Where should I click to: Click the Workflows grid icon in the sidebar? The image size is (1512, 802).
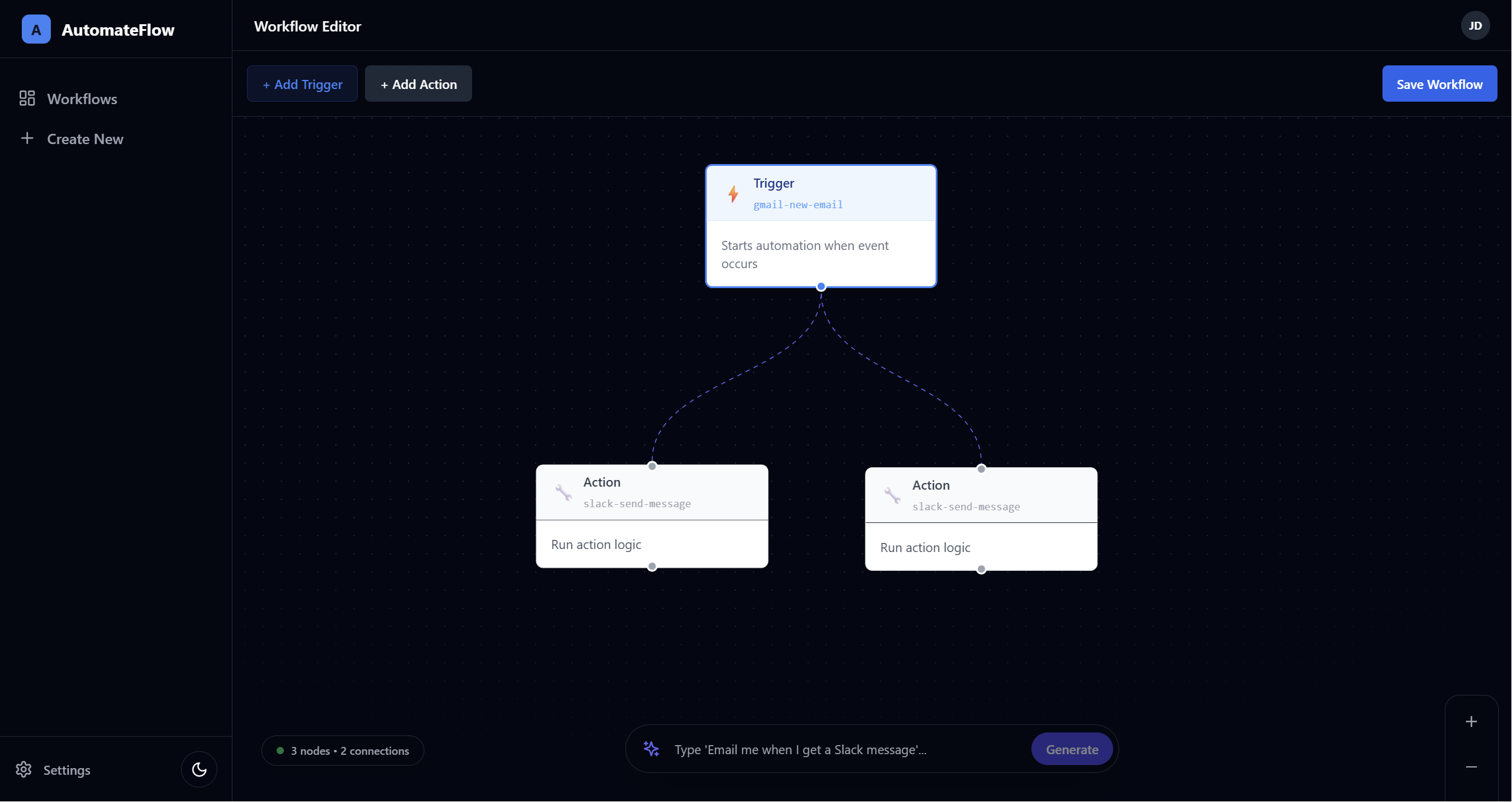click(27, 97)
